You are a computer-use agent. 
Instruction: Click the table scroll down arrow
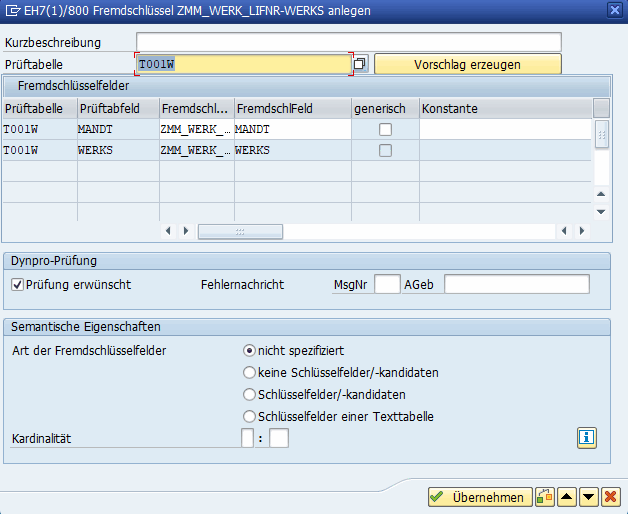pyautogui.click(x=601, y=212)
